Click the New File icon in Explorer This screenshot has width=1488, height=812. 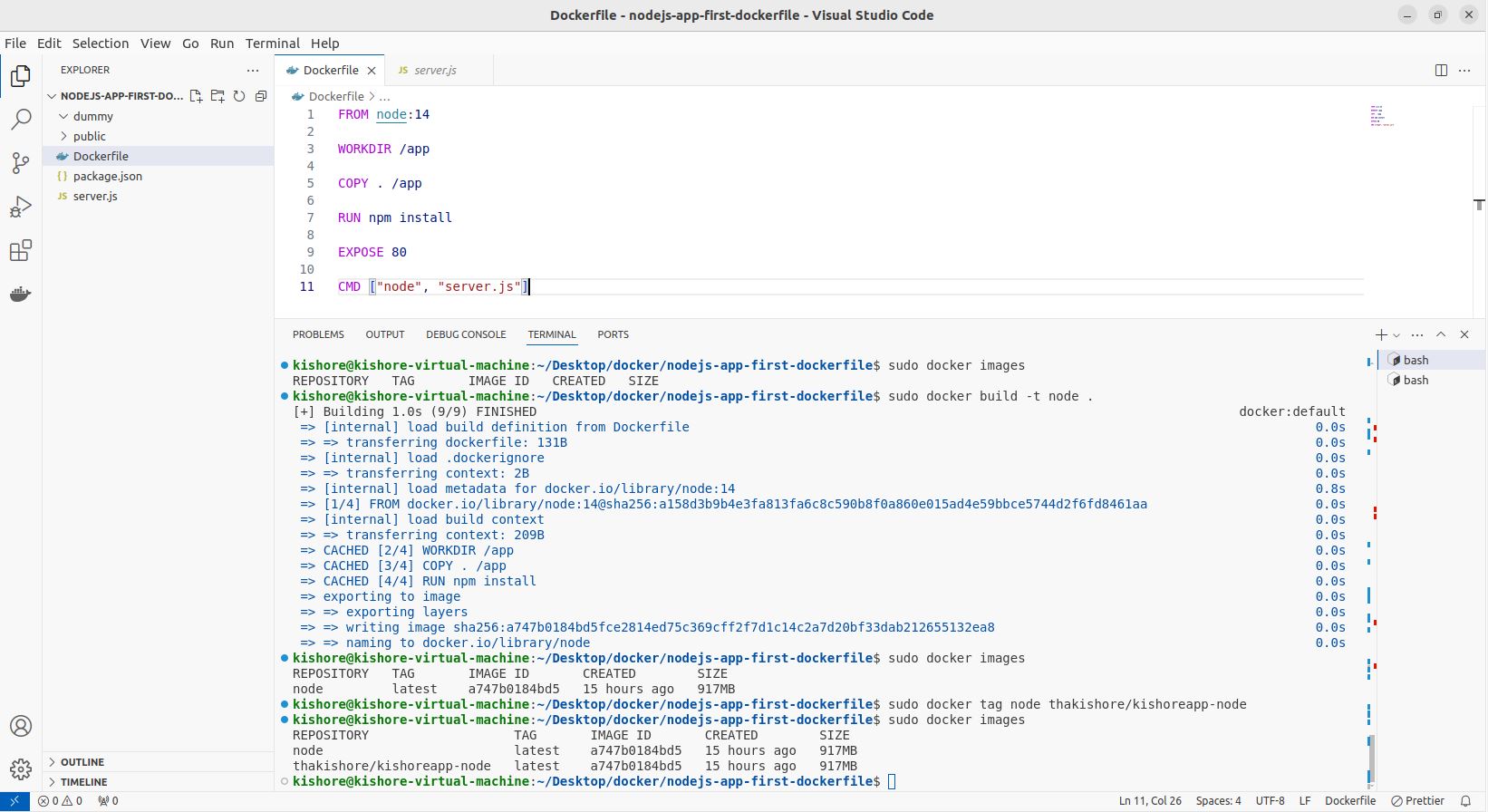tap(196, 96)
